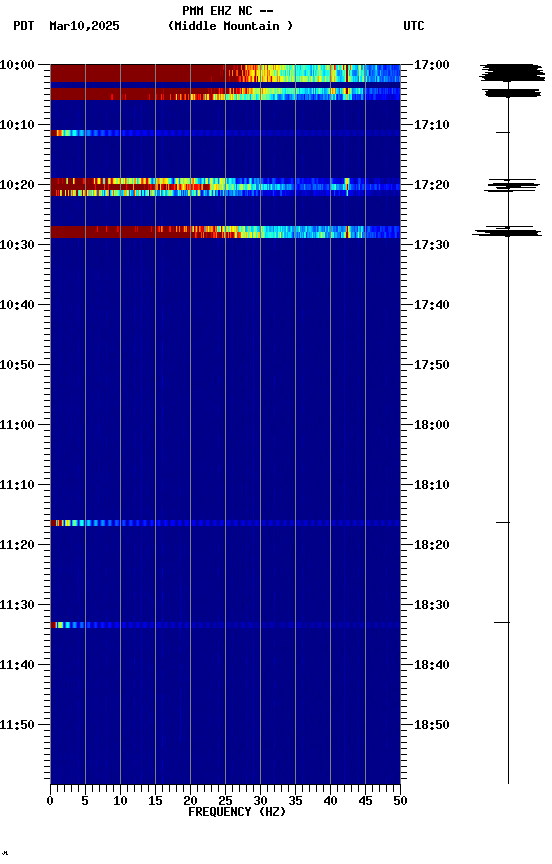Click the '30' Hz frequency axis label
This screenshot has height=864, width=552.
[260, 801]
